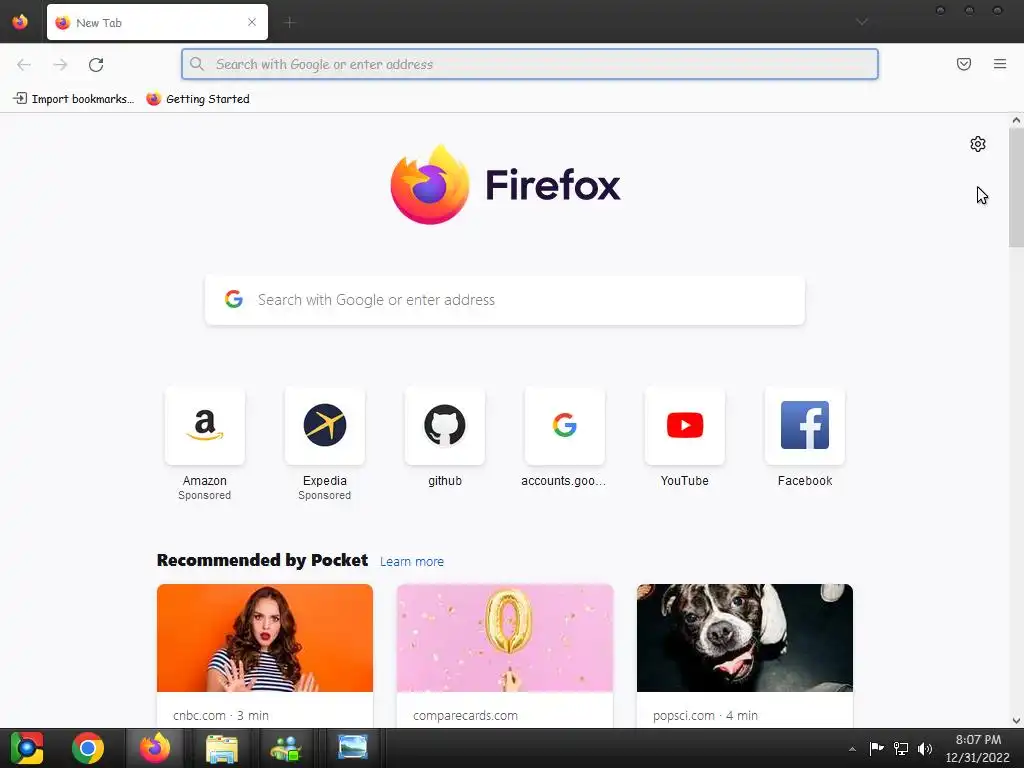Image resolution: width=1024 pixels, height=768 pixels.
Task: Open new tab personalize gear icon
Action: [977, 144]
